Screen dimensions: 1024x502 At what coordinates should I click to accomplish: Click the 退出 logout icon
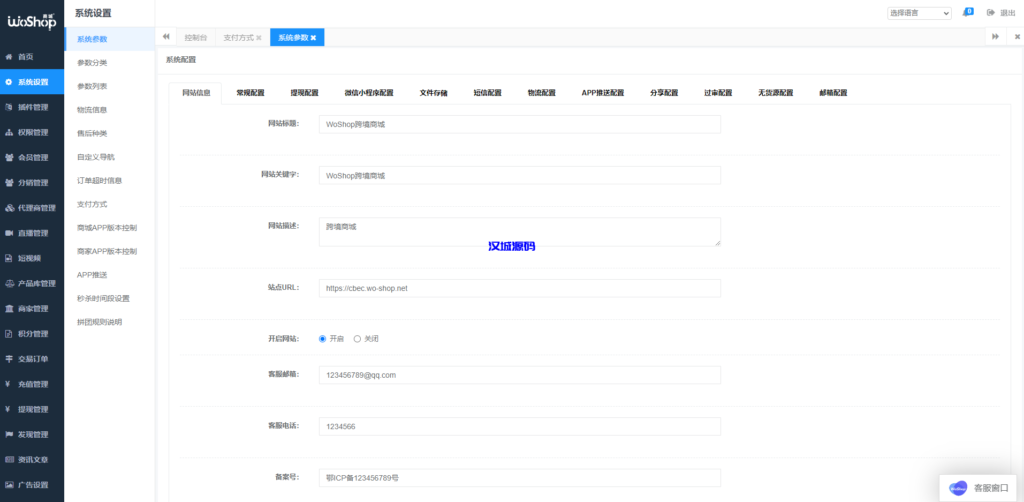(991, 13)
